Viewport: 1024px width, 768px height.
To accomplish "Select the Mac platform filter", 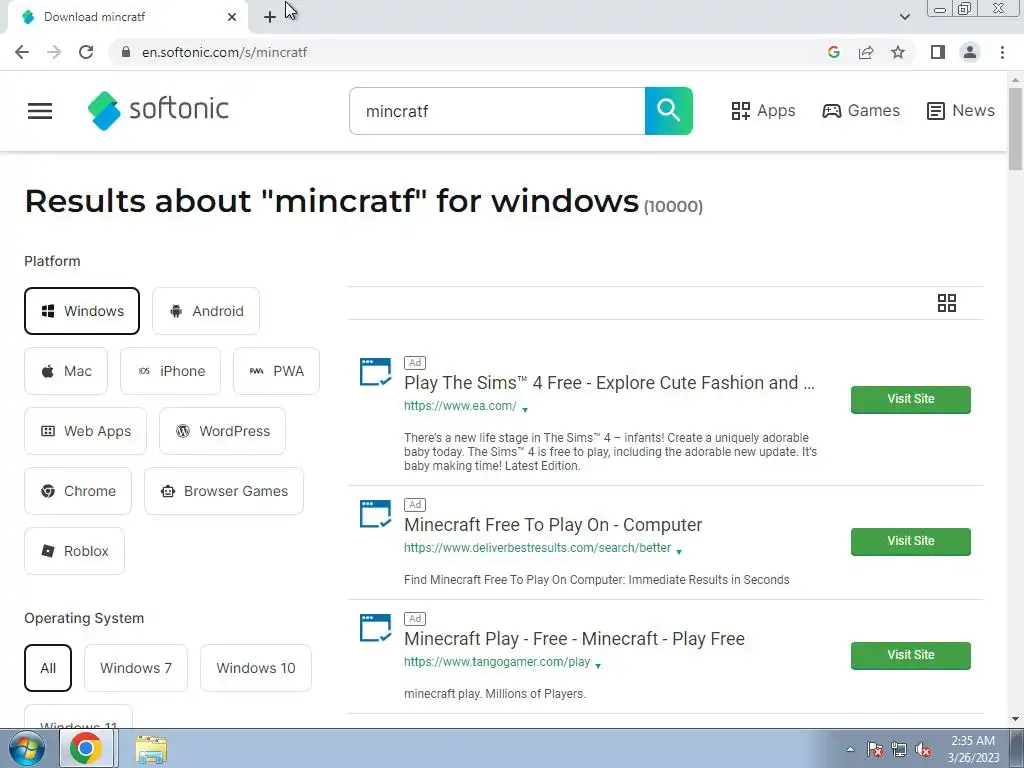I will [x=66, y=371].
